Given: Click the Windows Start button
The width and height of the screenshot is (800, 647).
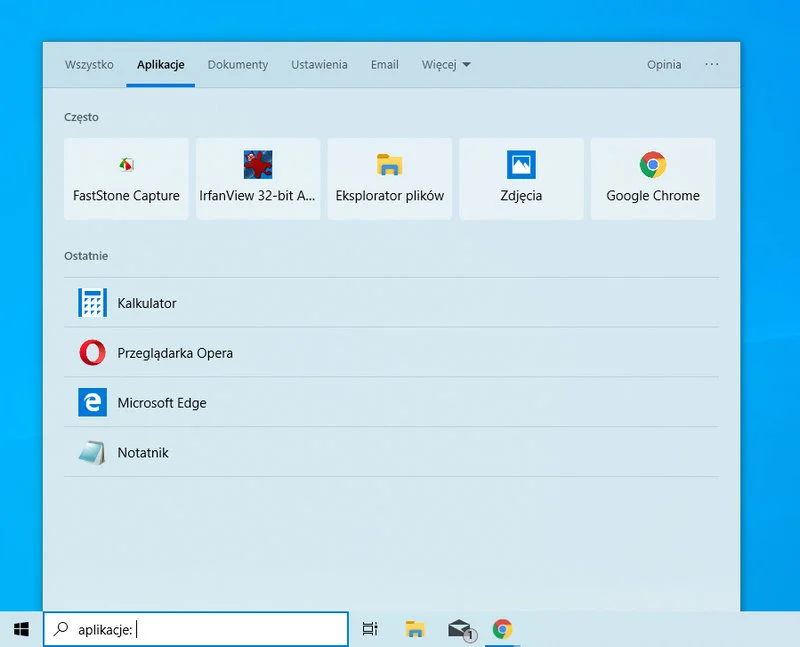Looking at the screenshot, I should [21, 629].
